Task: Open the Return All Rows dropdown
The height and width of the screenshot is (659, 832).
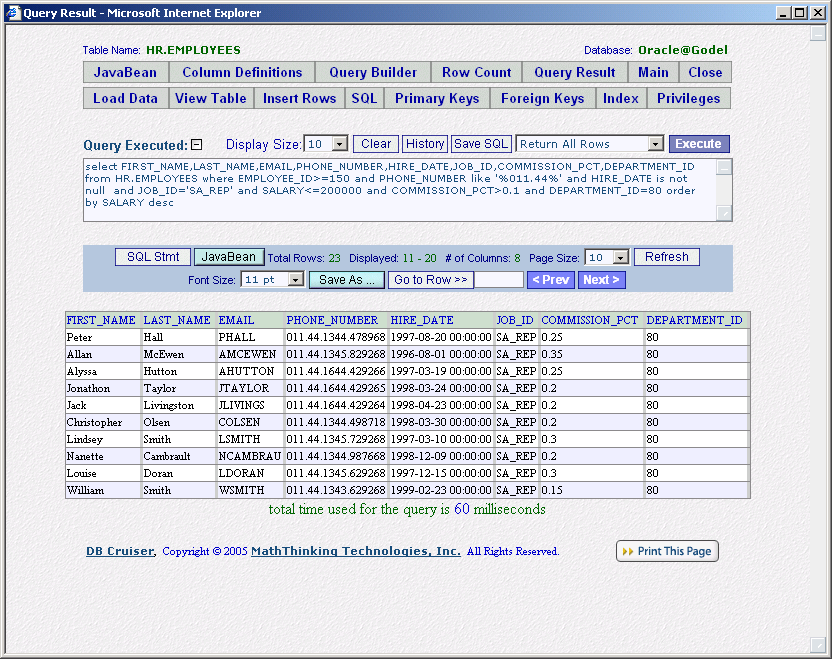Action: [656, 144]
